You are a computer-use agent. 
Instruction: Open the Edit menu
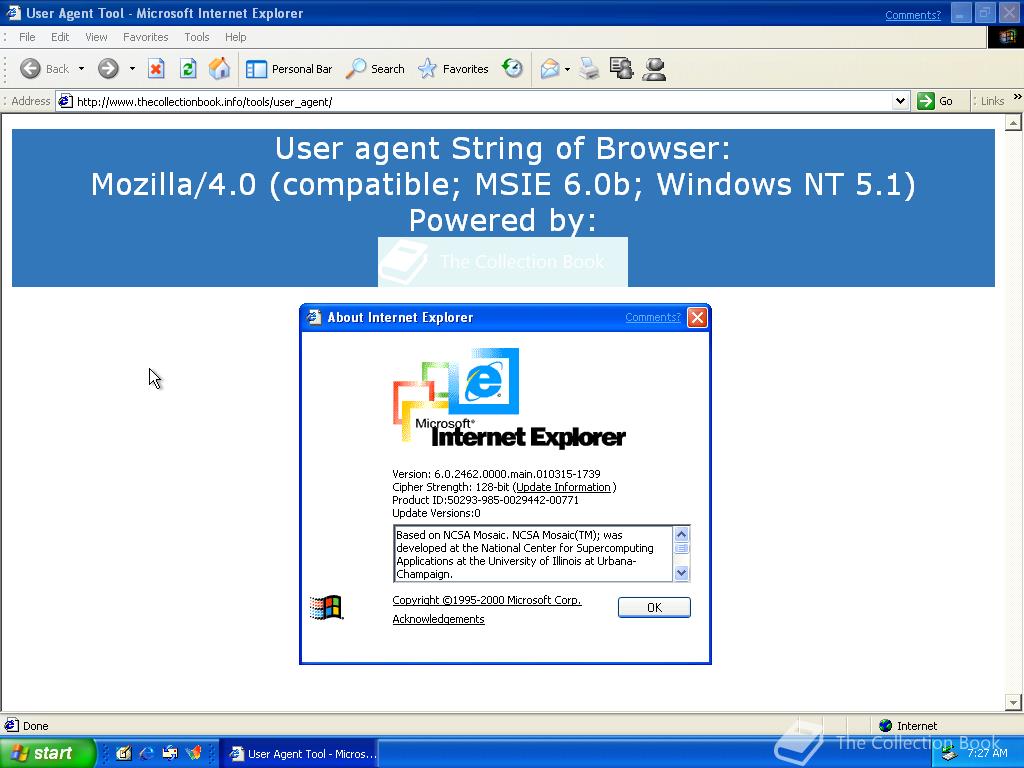[60, 37]
